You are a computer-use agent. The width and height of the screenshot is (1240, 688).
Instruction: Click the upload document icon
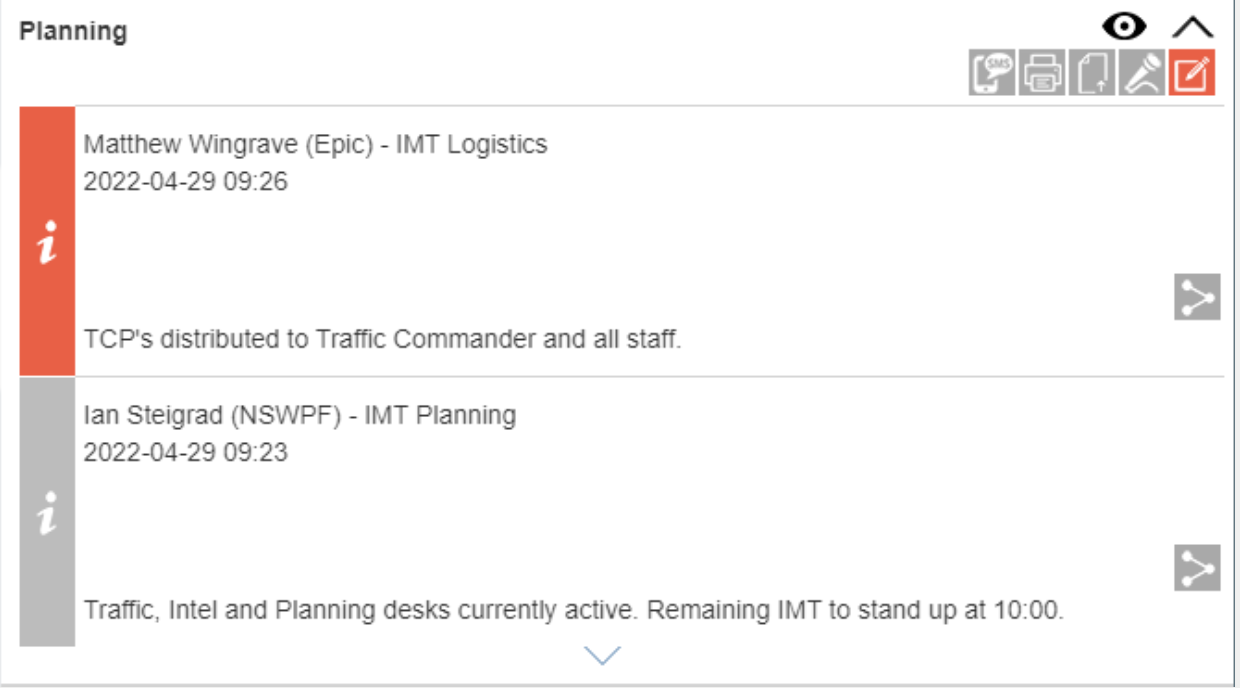1092,73
